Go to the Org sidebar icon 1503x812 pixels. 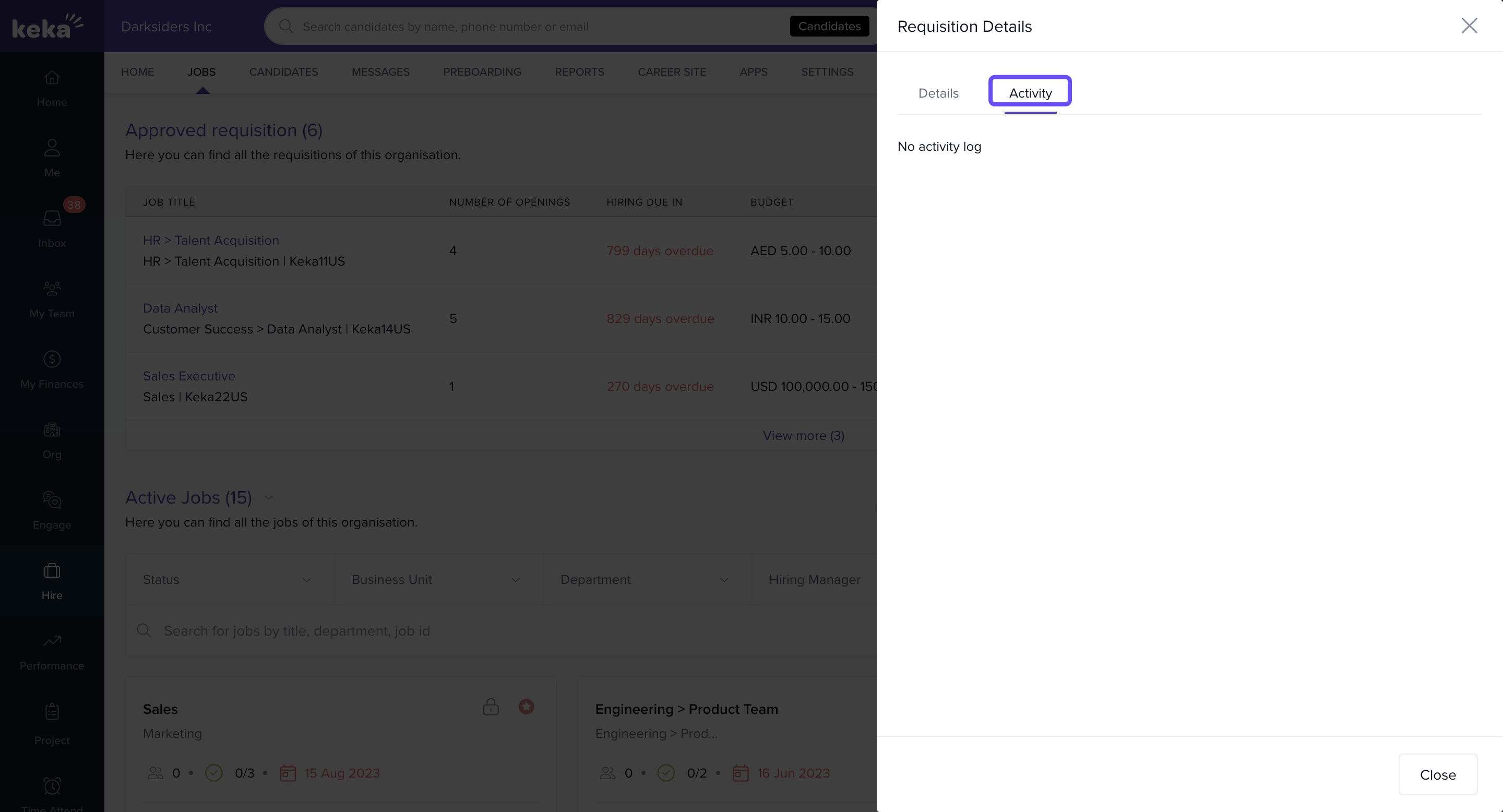click(x=52, y=430)
